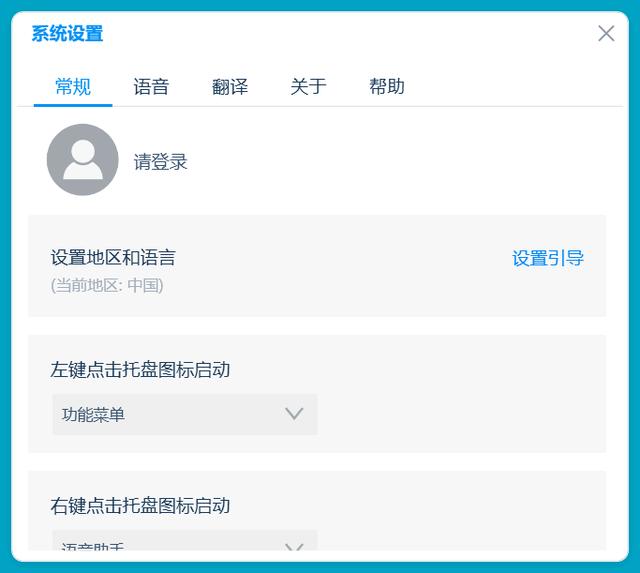Click the 右键点击托盘图标启动 label
The height and width of the screenshot is (573, 640).
tap(140, 506)
